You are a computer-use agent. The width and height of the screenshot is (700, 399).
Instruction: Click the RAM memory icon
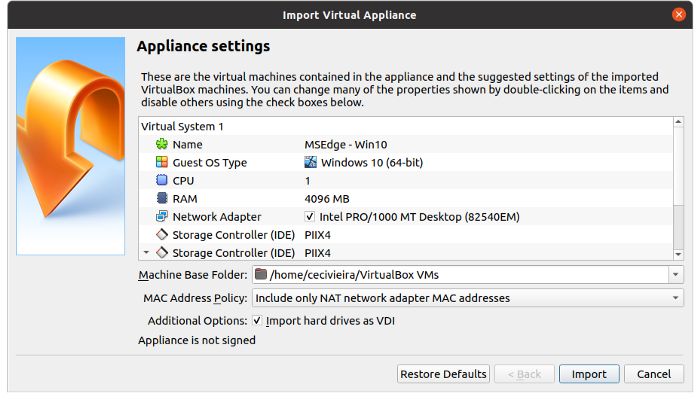(162, 198)
